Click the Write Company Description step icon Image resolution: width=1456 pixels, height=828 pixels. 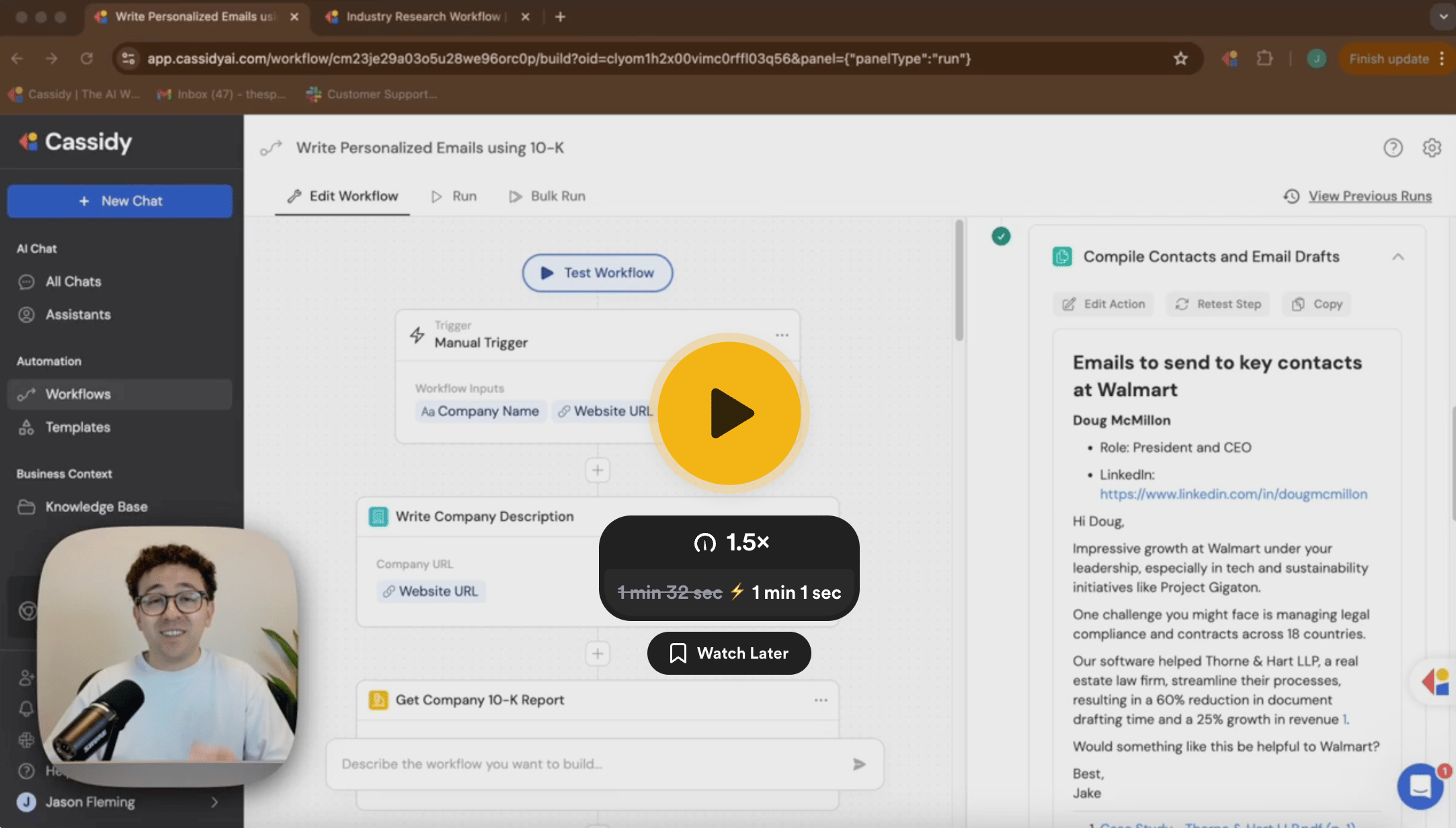(378, 517)
